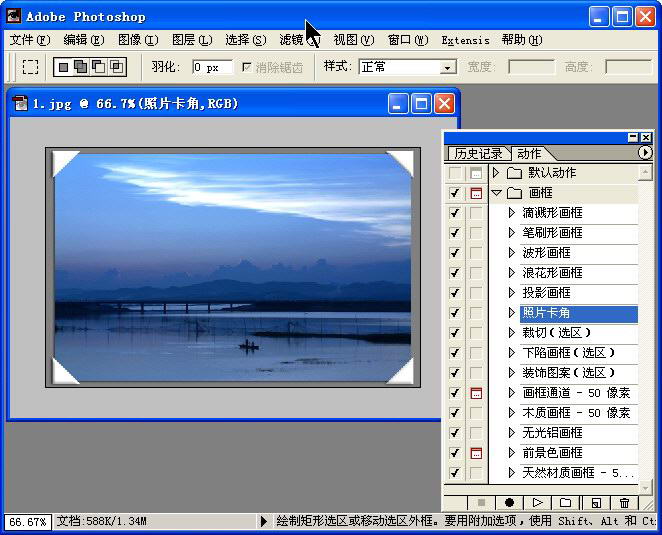Image resolution: width=662 pixels, height=535 pixels.
Task: Select the Add to selection mode icon
Action: 80,67
